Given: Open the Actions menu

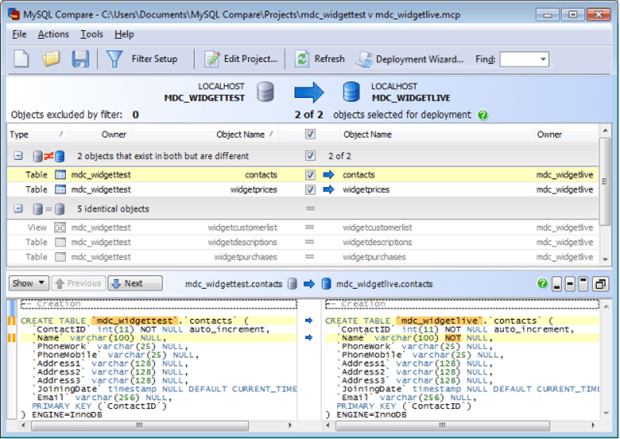Looking at the screenshot, I should pyautogui.click(x=53, y=34).
